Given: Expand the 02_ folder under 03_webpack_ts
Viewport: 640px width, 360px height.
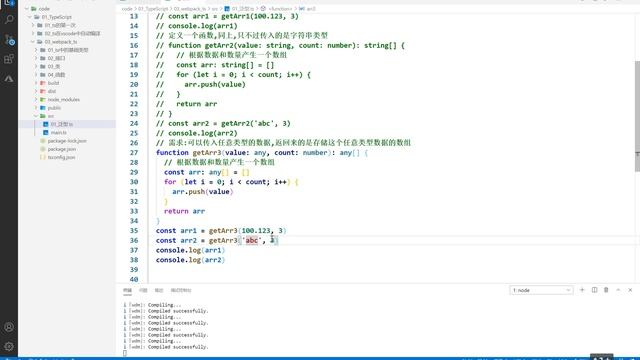Looking at the screenshot, I should click(36, 58).
